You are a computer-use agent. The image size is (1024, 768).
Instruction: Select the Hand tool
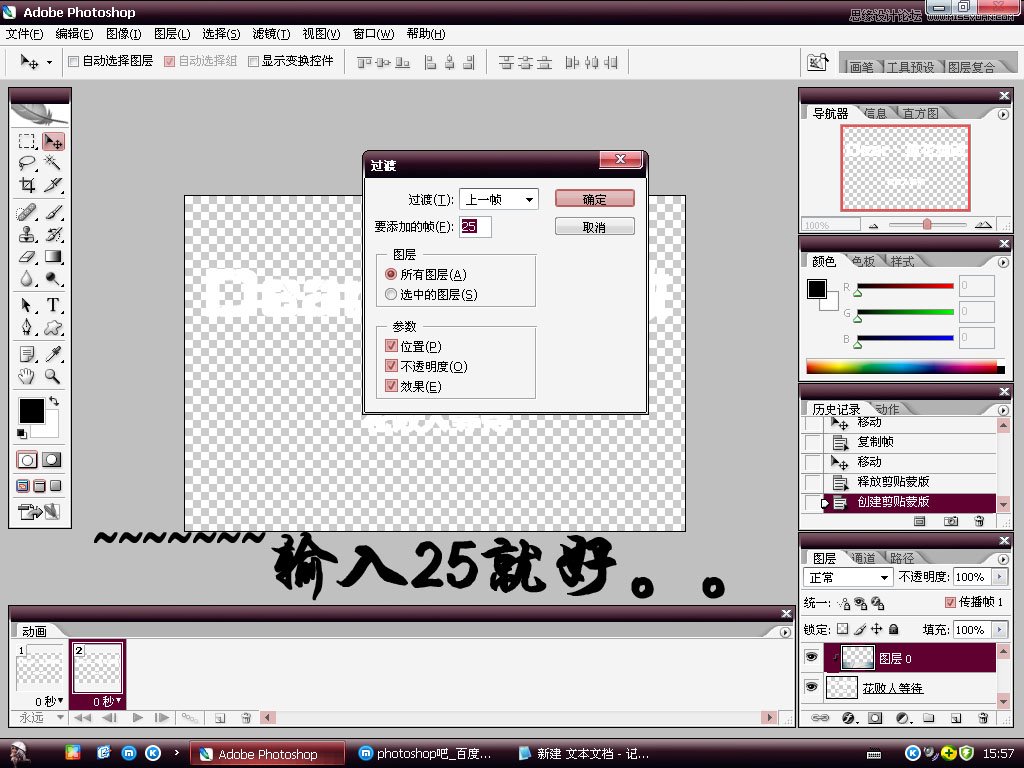click(x=27, y=376)
